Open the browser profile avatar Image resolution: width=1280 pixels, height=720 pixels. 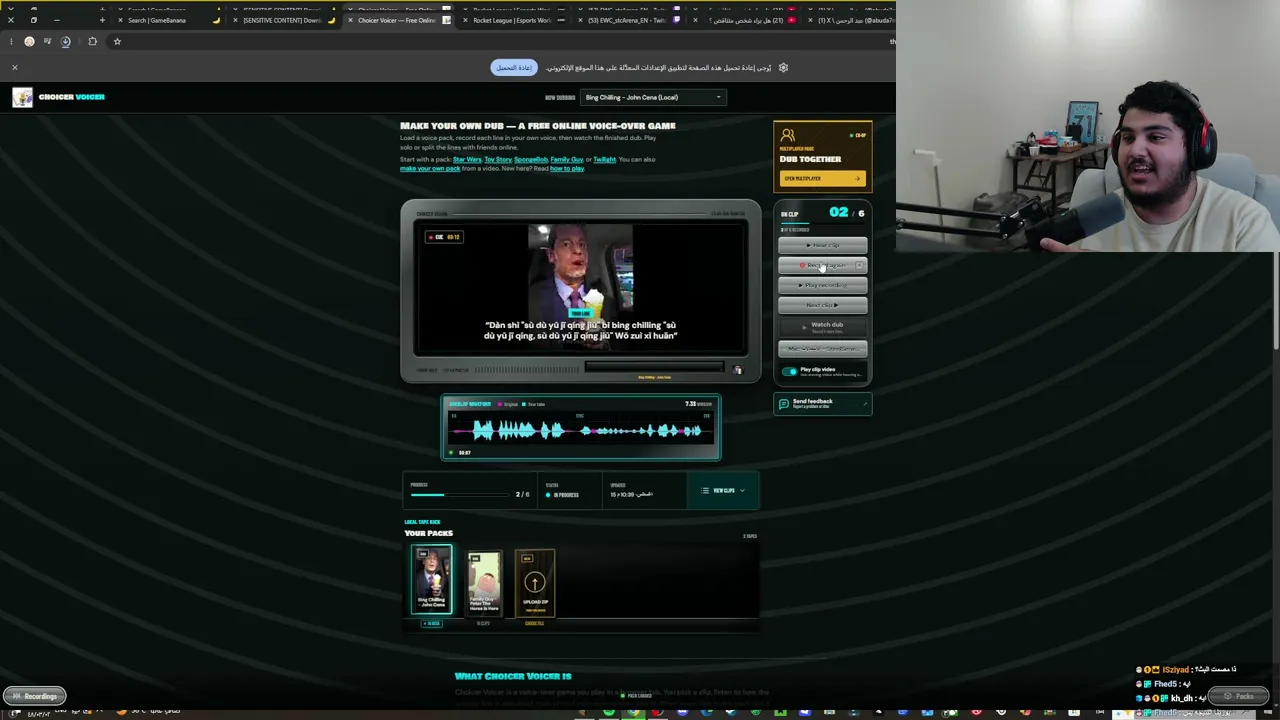click(x=29, y=41)
